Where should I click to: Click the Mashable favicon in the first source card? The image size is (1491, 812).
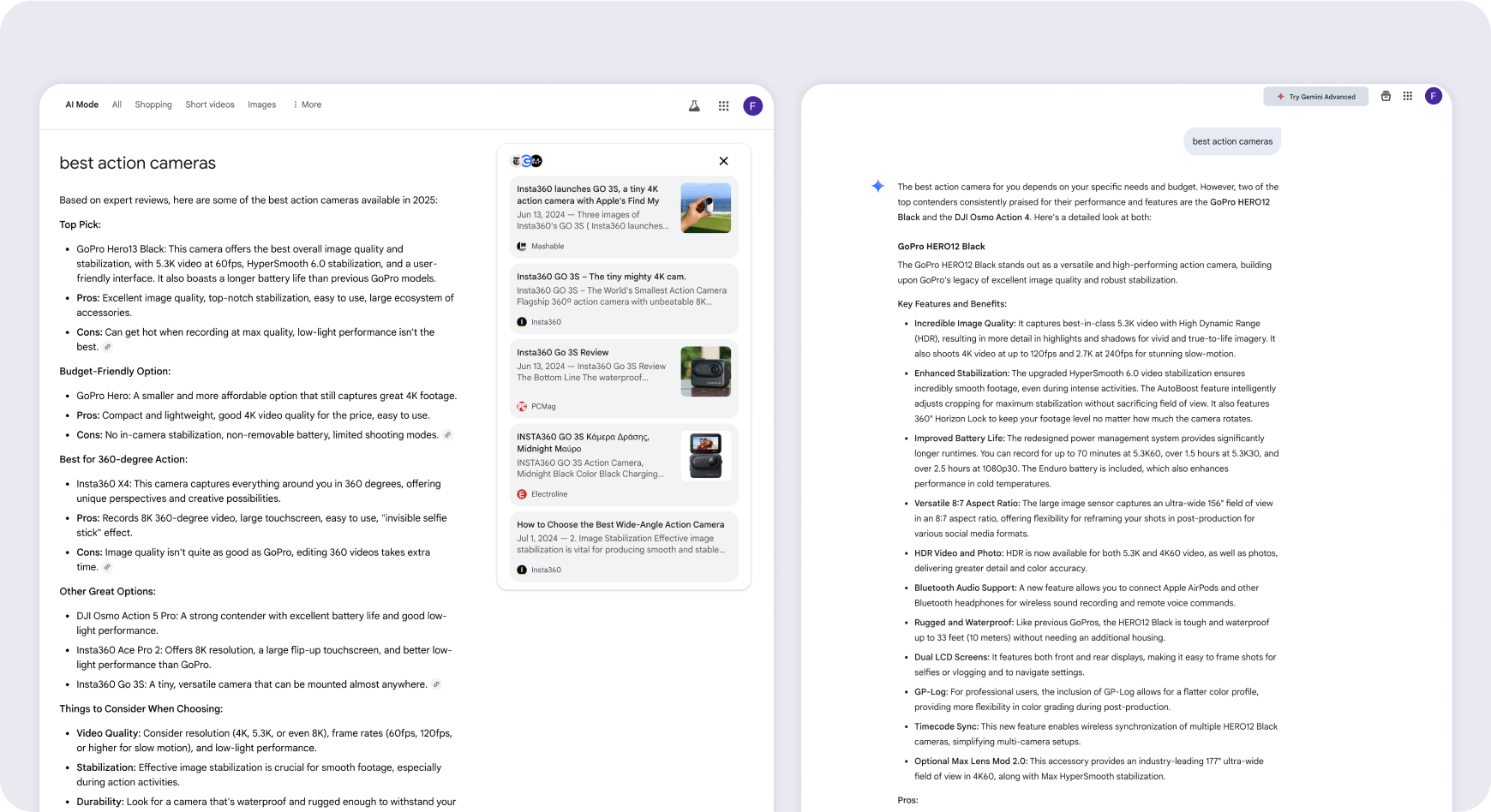(522, 246)
